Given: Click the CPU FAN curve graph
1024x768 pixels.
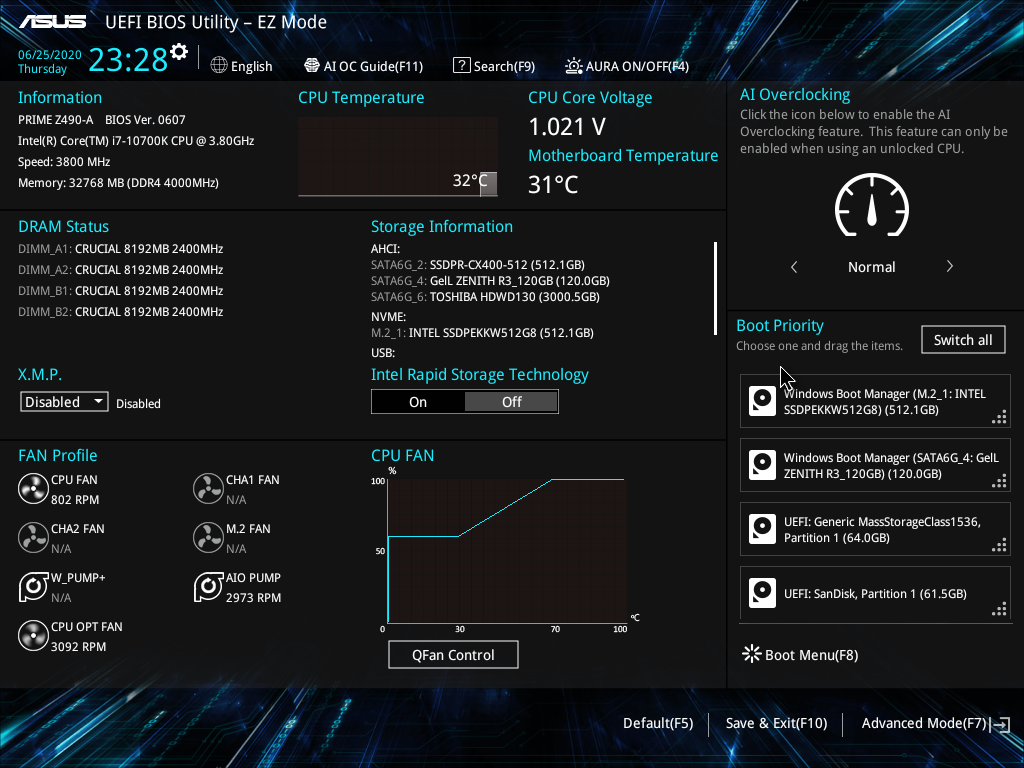Looking at the screenshot, I should [x=507, y=551].
